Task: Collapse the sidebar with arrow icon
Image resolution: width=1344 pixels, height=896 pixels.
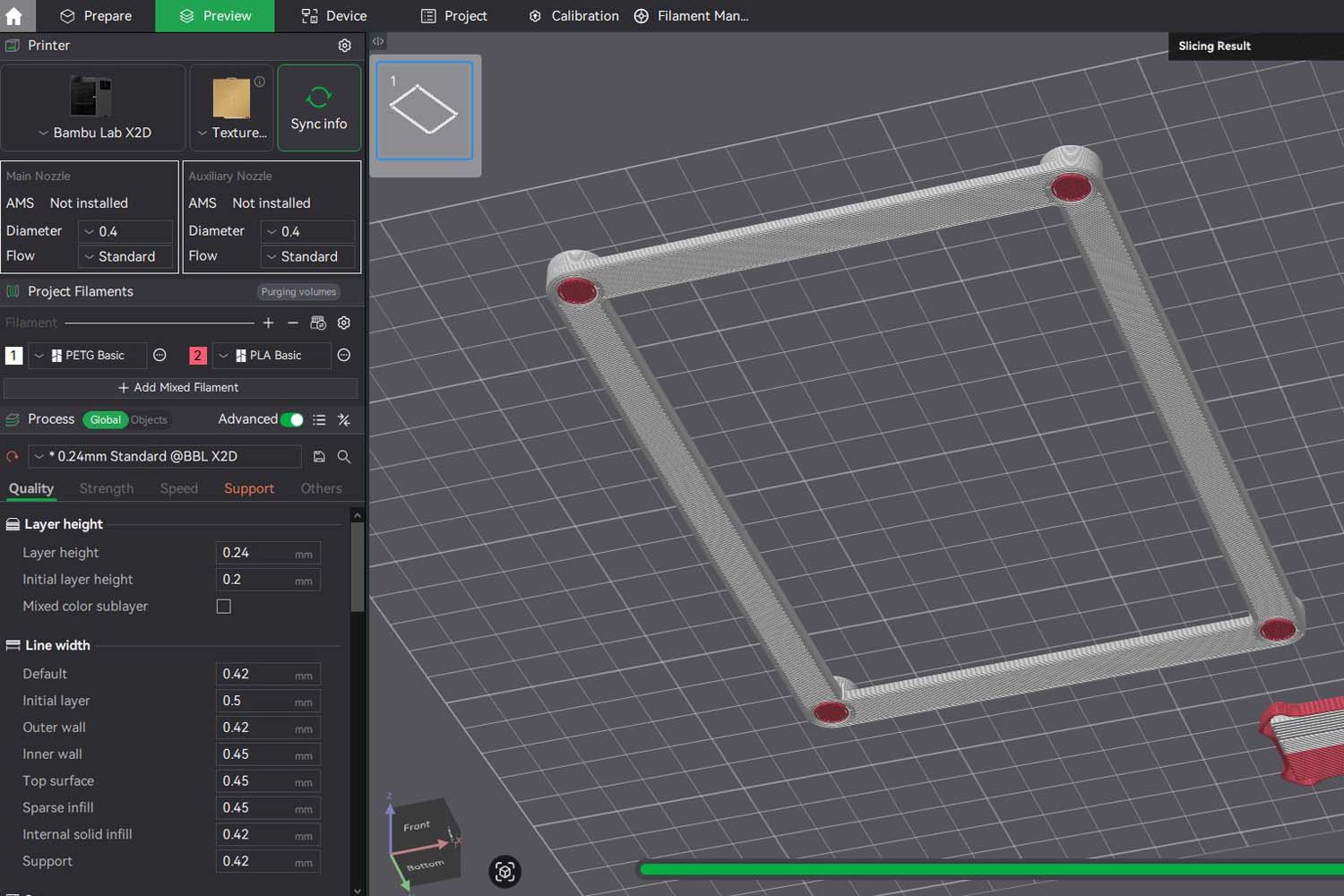Action: click(378, 41)
